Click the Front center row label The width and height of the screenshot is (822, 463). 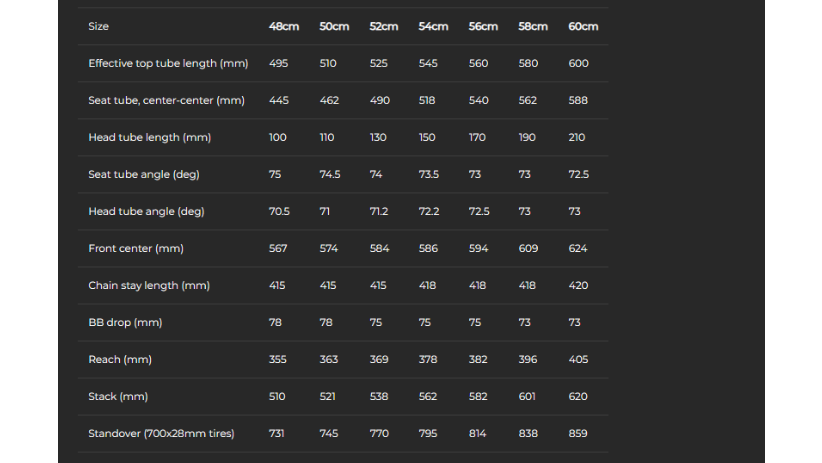[136, 249]
